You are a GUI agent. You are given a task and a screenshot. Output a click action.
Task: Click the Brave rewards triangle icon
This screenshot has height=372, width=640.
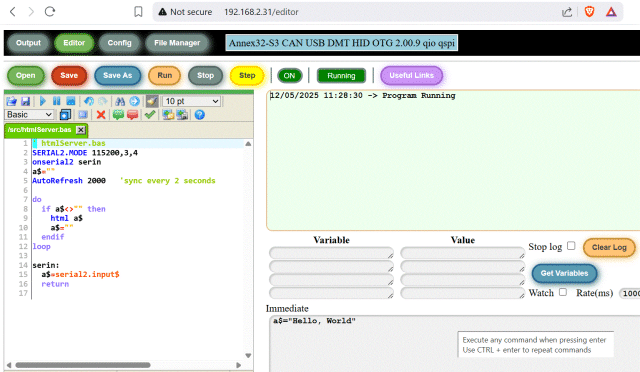coord(611,12)
